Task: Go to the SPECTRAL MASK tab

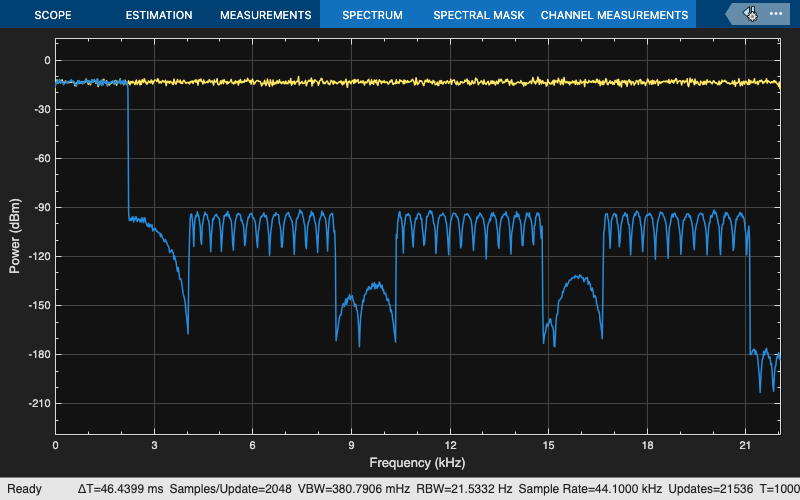Action: (479, 15)
